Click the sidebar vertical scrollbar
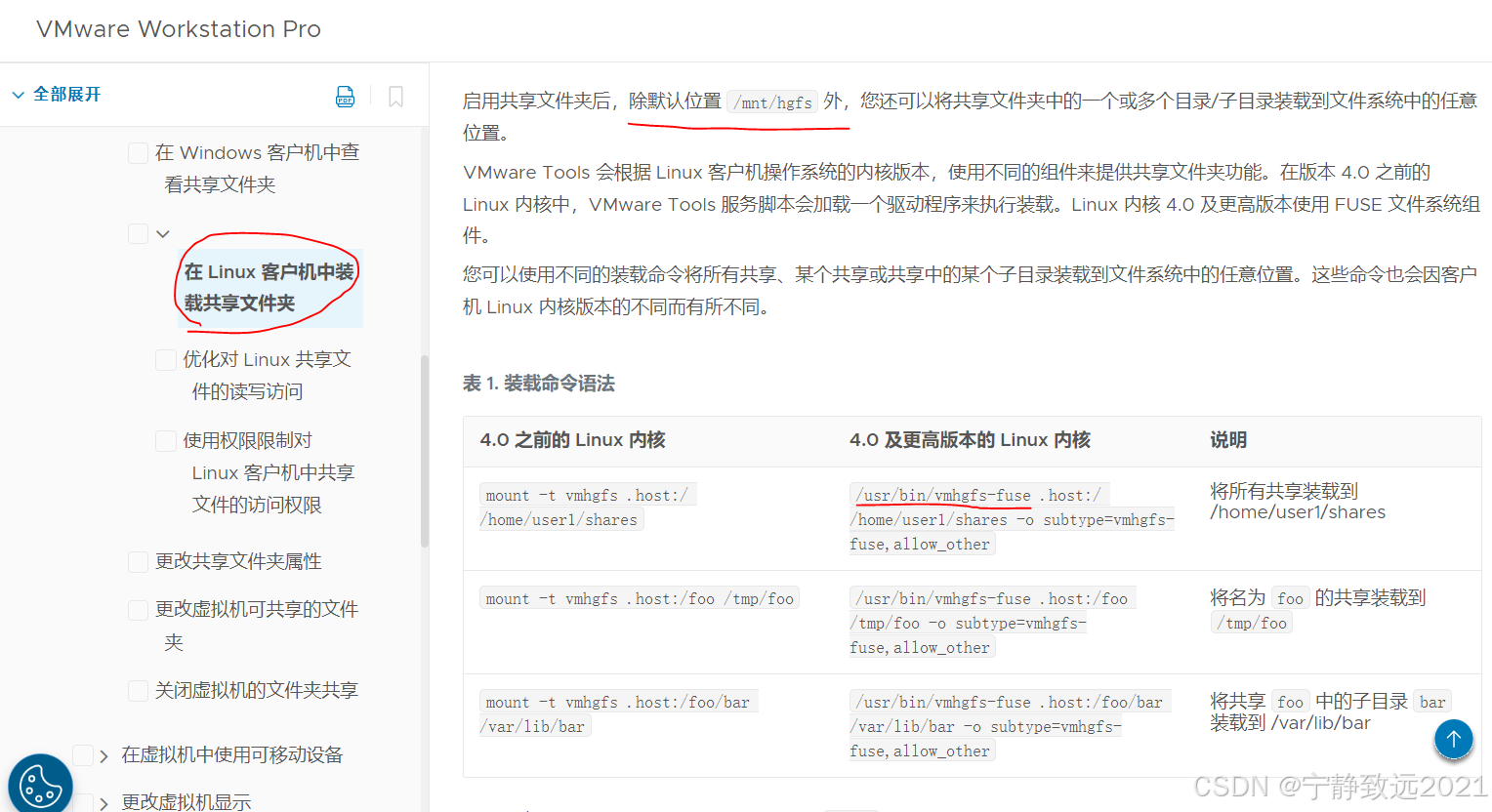 (x=425, y=451)
